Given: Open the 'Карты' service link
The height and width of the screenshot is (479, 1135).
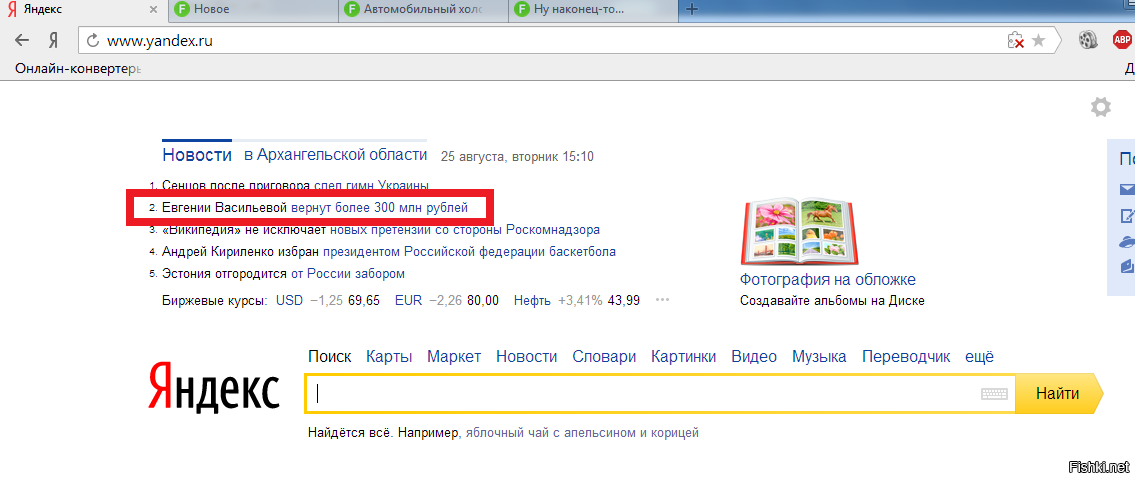Looking at the screenshot, I should pyautogui.click(x=389, y=357).
